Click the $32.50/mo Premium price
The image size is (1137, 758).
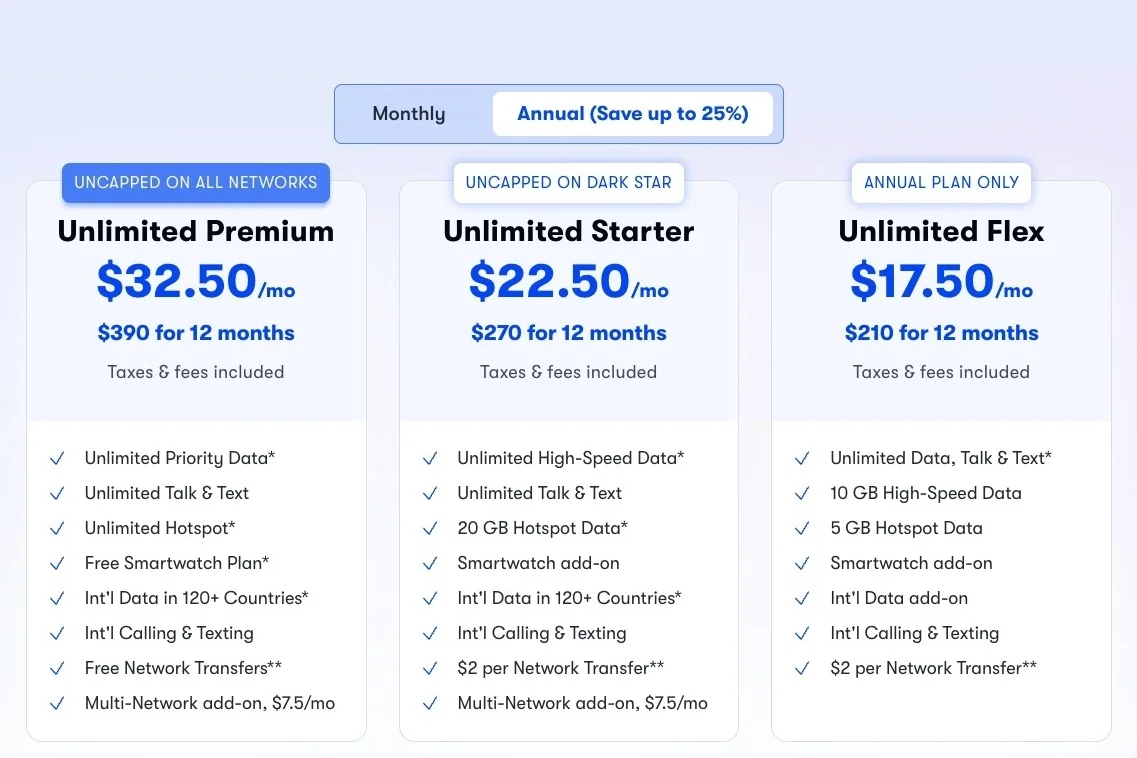(196, 281)
